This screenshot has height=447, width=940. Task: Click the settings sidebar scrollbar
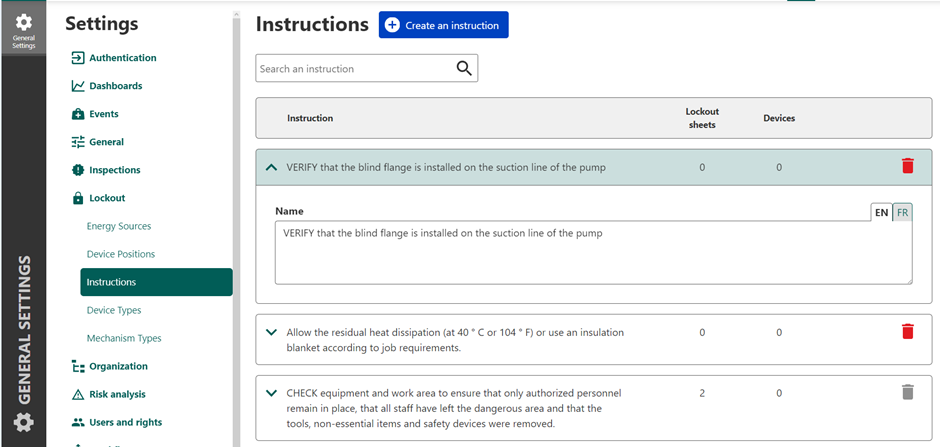pyautogui.click(x=237, y=200)
